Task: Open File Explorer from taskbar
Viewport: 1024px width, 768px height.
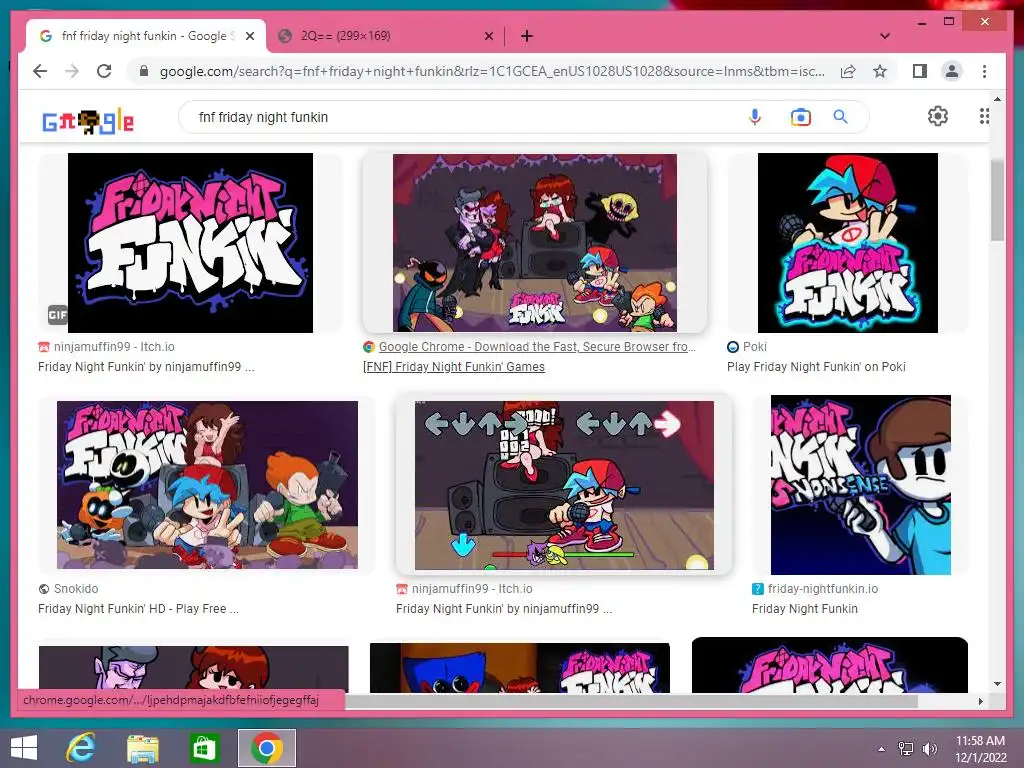Action: click(x=142, y=748)
